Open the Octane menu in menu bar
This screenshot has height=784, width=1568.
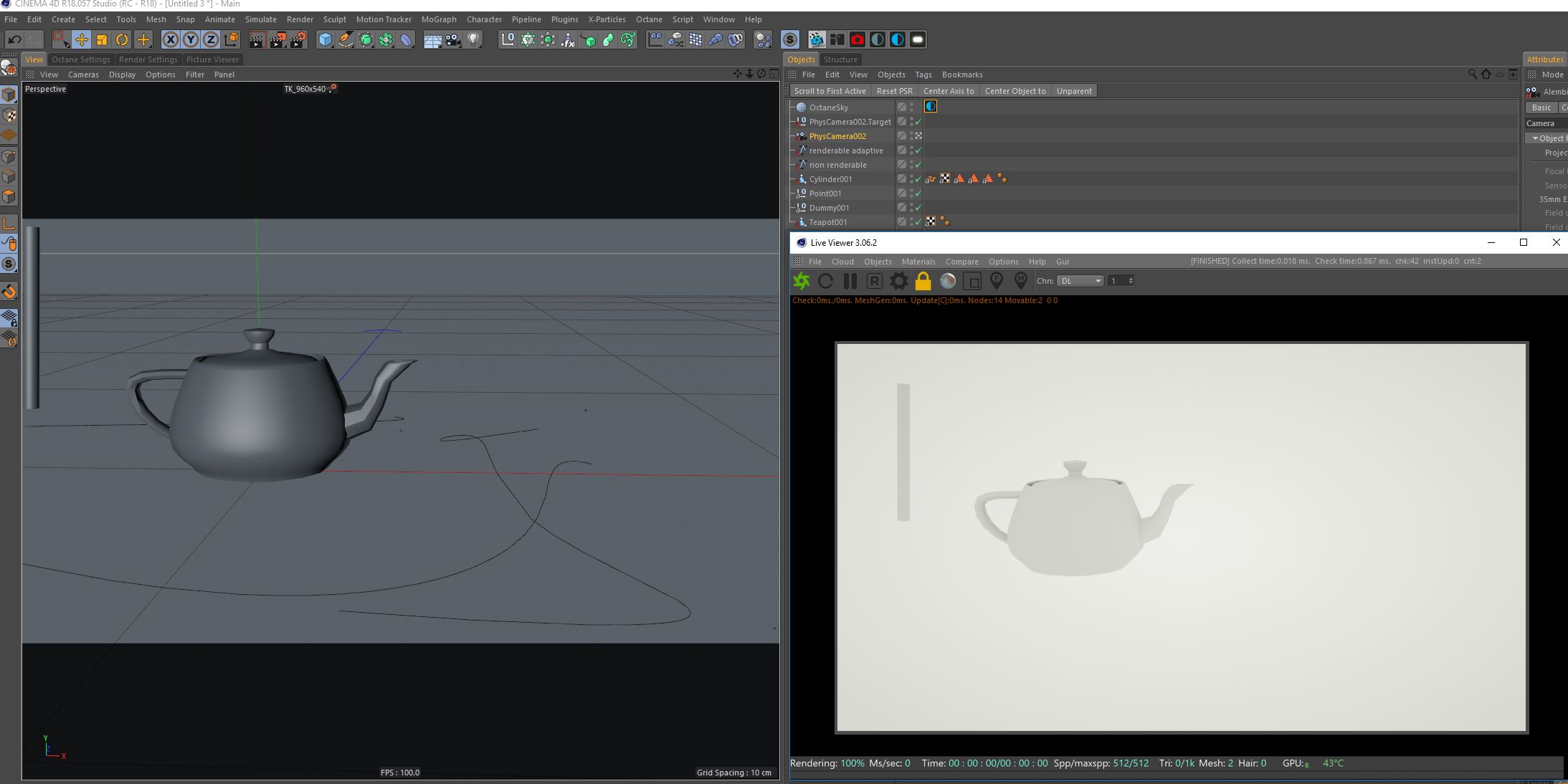(x=648, y=19)
